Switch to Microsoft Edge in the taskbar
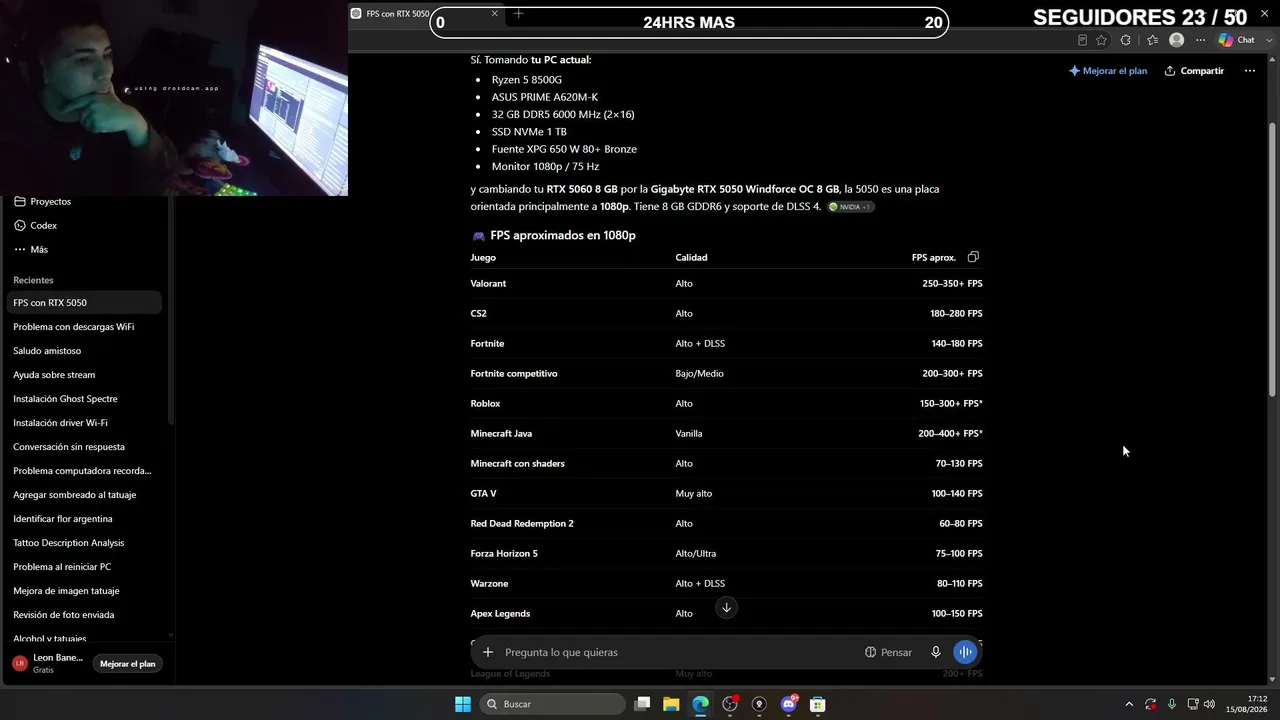1280x720 pixels. coord(701,704)
